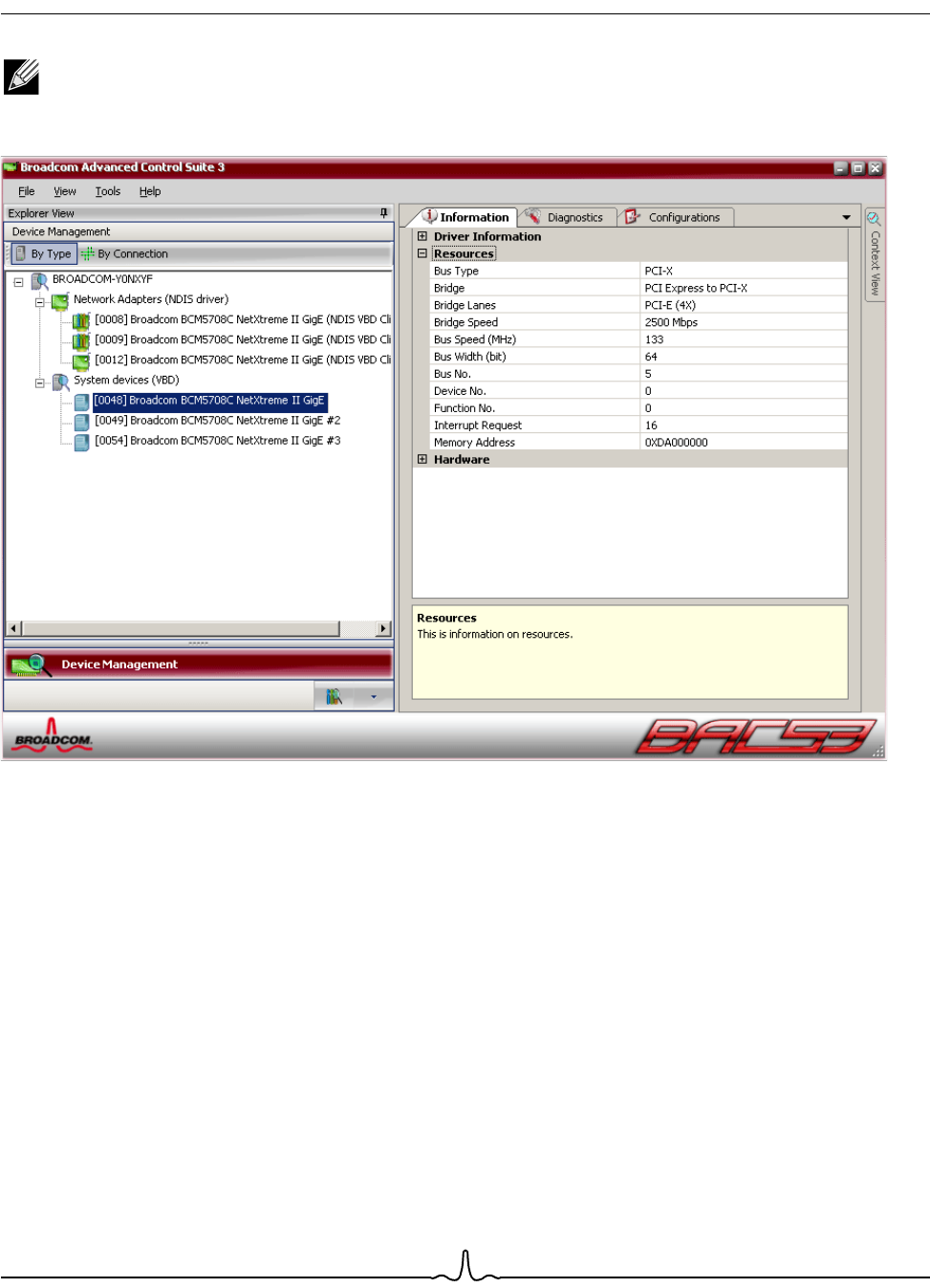The height and width of the screenshot is (1288, 930).
Task: Select the BROADCOM-Y0NXYF tree label
Action: (102, 279)
